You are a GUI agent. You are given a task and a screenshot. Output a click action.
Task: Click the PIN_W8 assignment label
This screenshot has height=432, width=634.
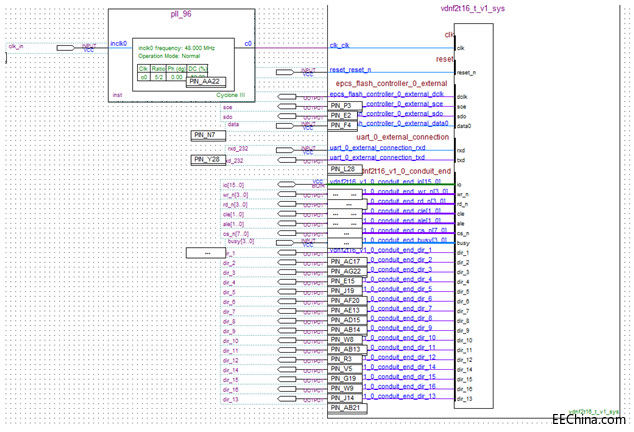click(x=345, y=340)
